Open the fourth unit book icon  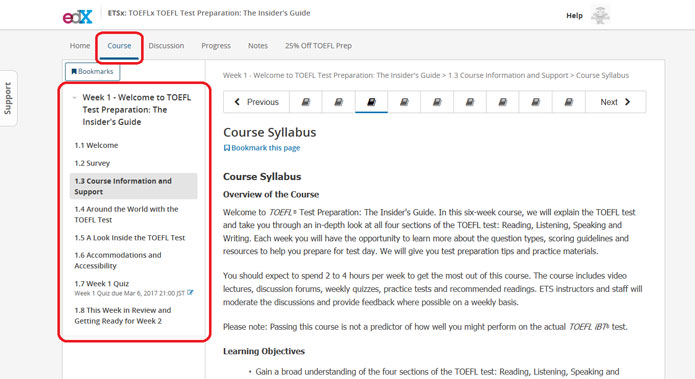[404, 102]
